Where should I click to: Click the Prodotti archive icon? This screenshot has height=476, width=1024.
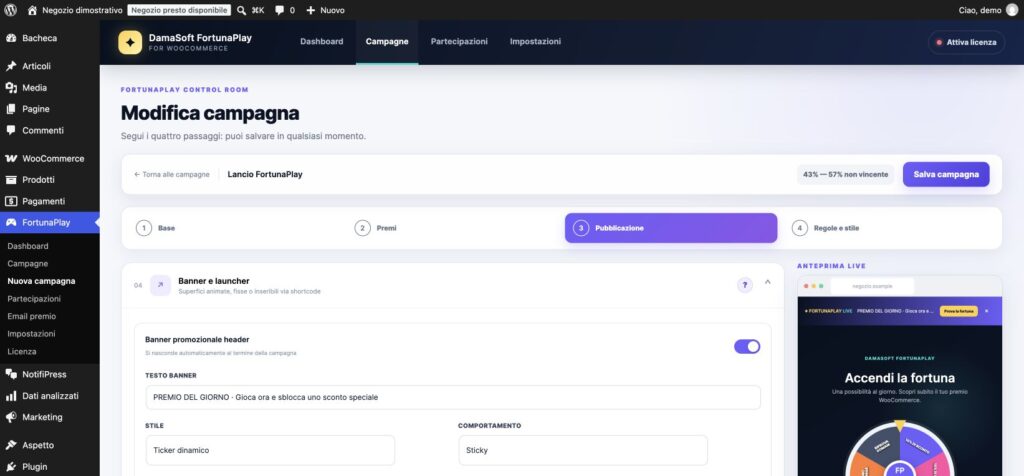point(10,180)
